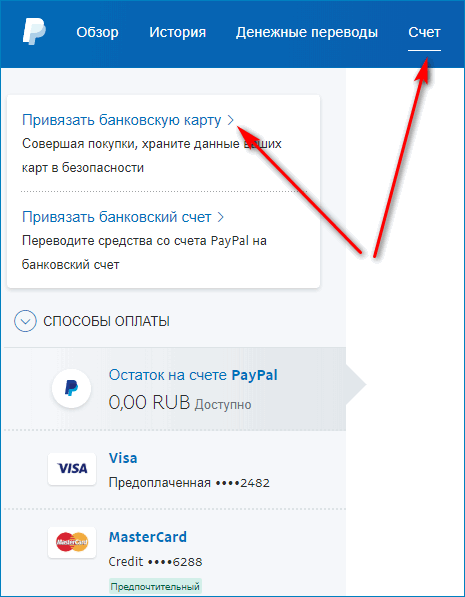The height and width of the screenshot is (597, 465).
Task: Click the Предпочтительный badge
Action: (155, 587)
